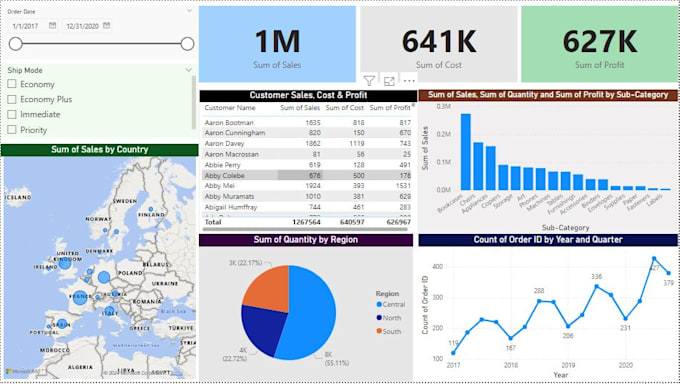This screenshot has width=680, height=384.
Task: Click the Central legend item
Action: coord(391,305)
